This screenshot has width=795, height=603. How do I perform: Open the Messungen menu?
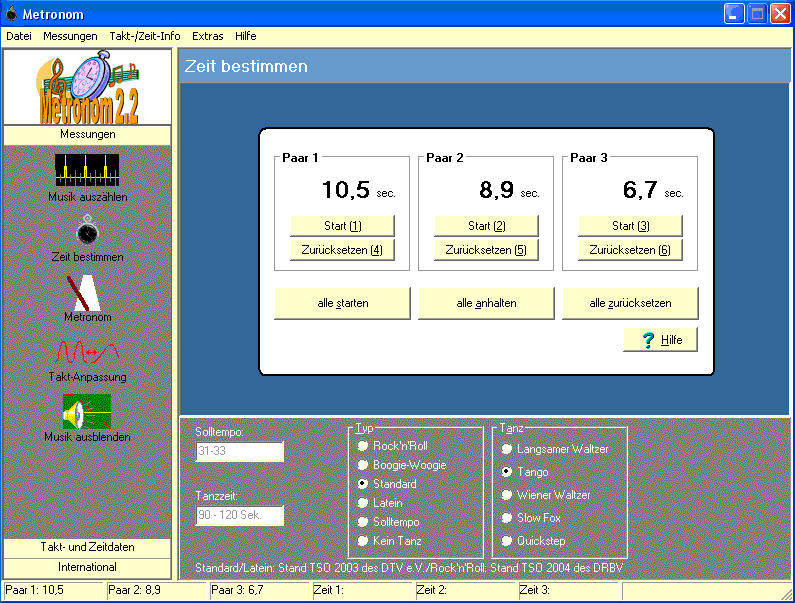[x=70, y=36]
